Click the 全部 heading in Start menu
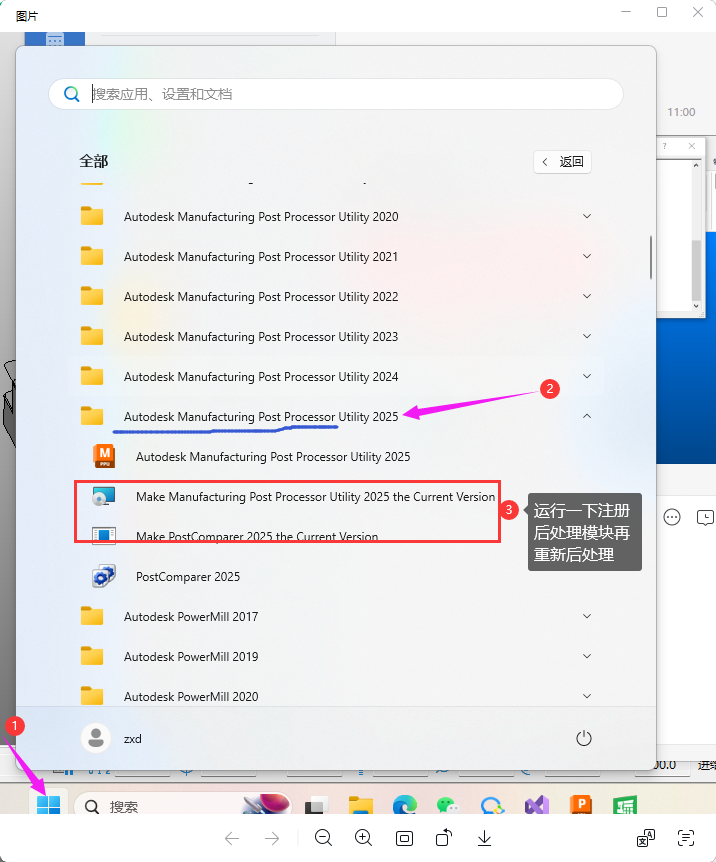Image resolution: width=716 pixels, height=862 pixels. pyautogui.click(x=93, y=161)
